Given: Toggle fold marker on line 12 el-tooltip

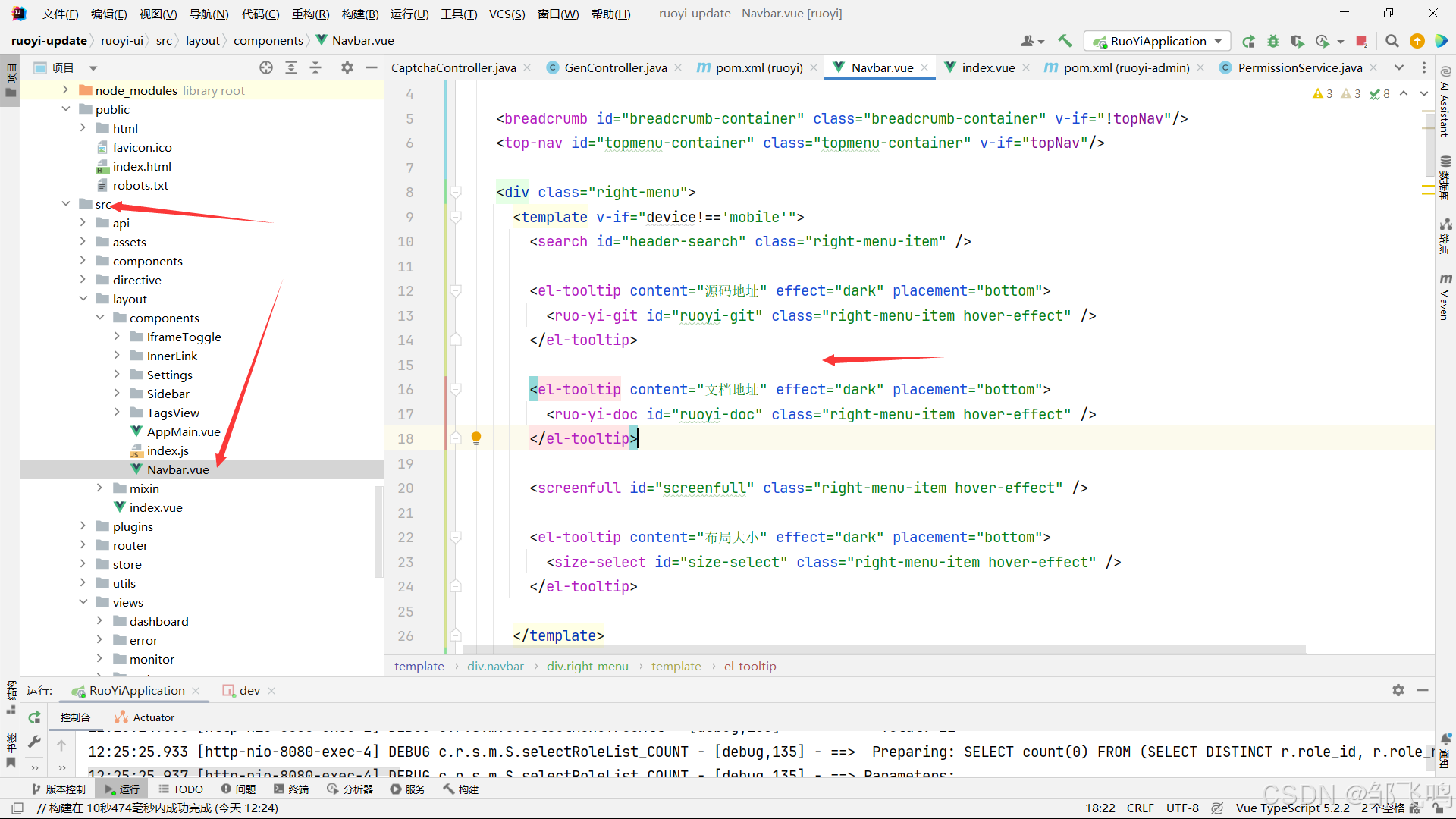Looking at the screenshot, I should (456, 291).
